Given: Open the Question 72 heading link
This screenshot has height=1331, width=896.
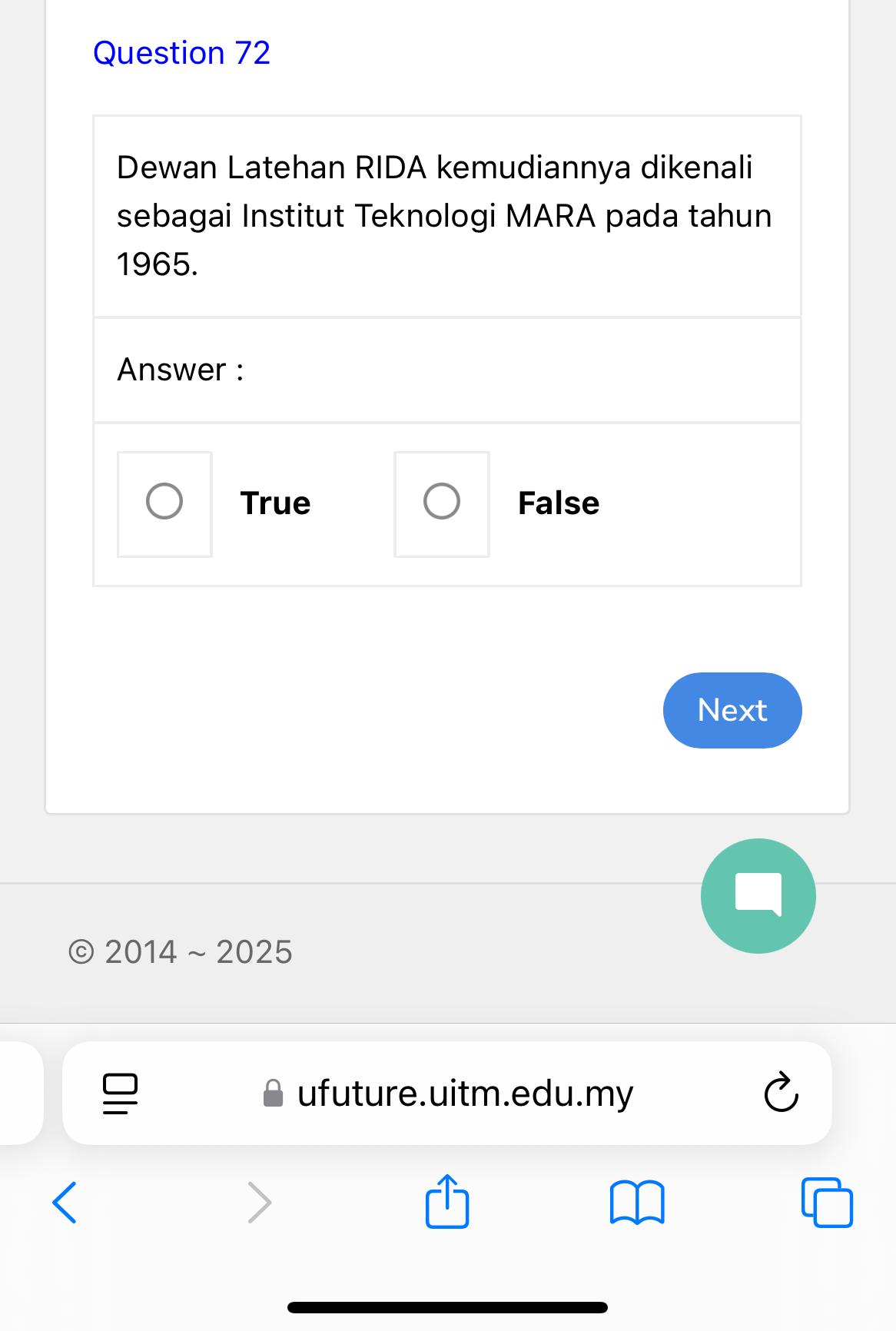Looking at the screenshot, I should (x=181, y=52).
